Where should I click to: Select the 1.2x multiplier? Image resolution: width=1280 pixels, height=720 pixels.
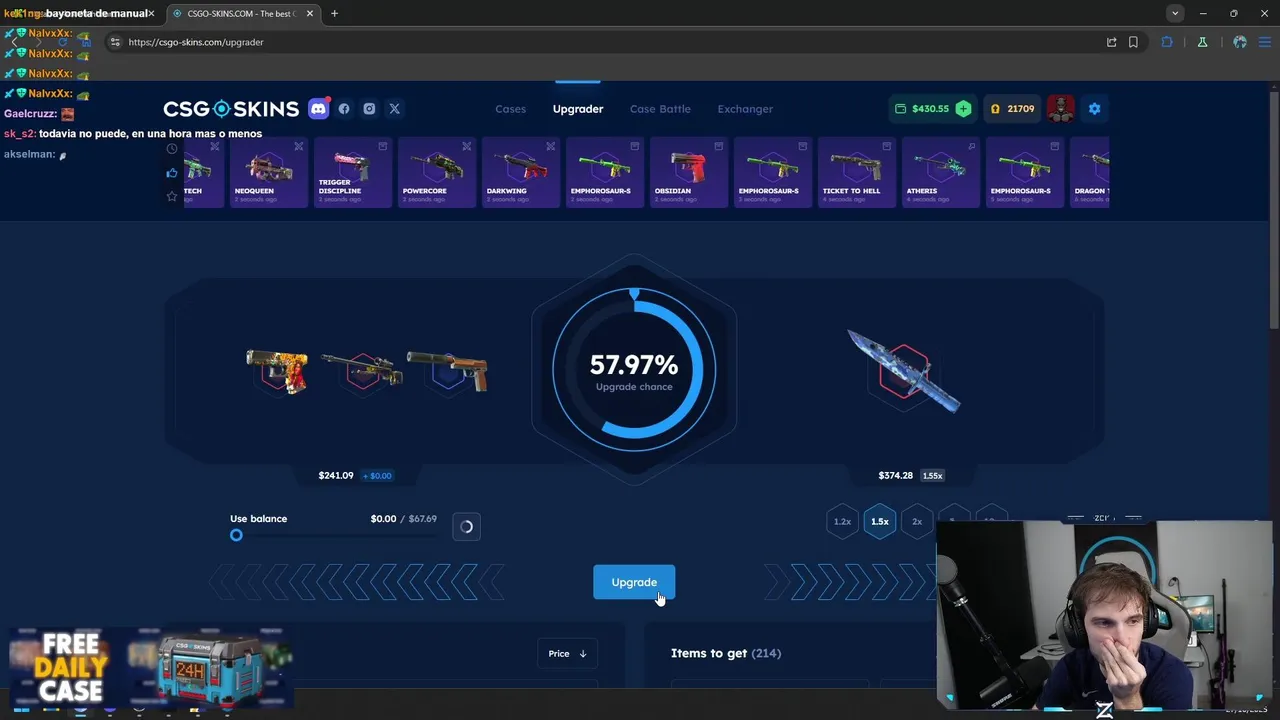842,521
